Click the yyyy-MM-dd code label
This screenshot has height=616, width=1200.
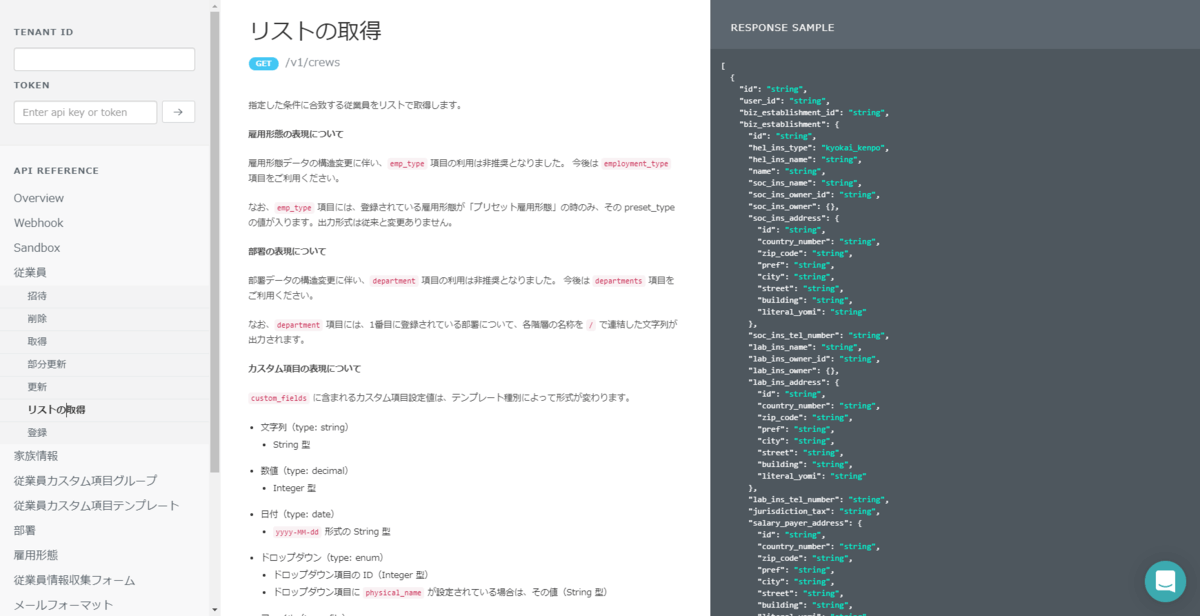click(297, 532)
